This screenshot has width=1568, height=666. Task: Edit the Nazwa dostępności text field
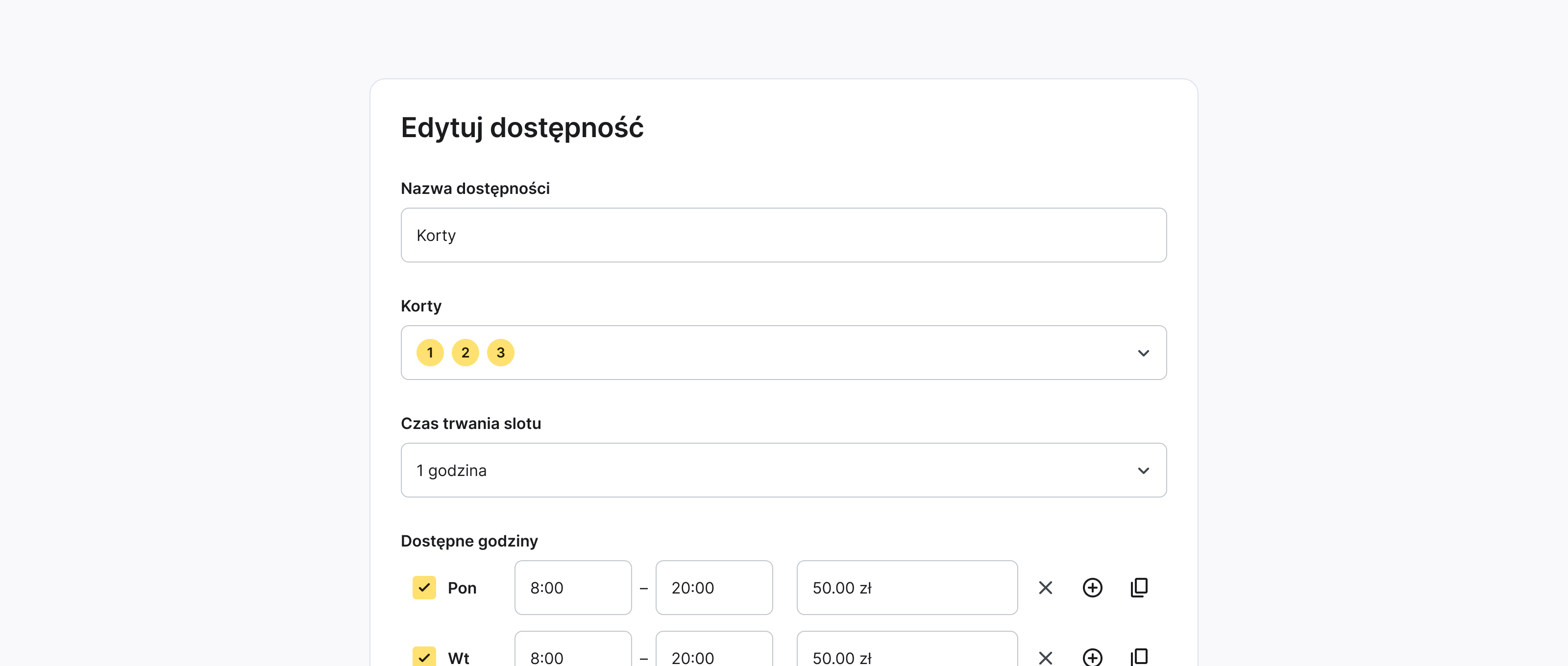pyautogui.click(x=784, y=236)
